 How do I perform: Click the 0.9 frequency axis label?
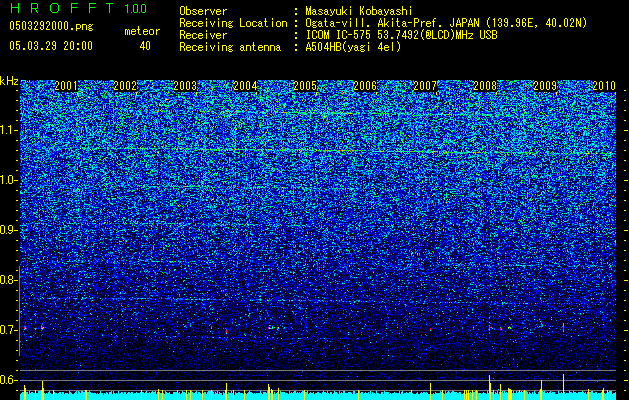pos(9,230)
